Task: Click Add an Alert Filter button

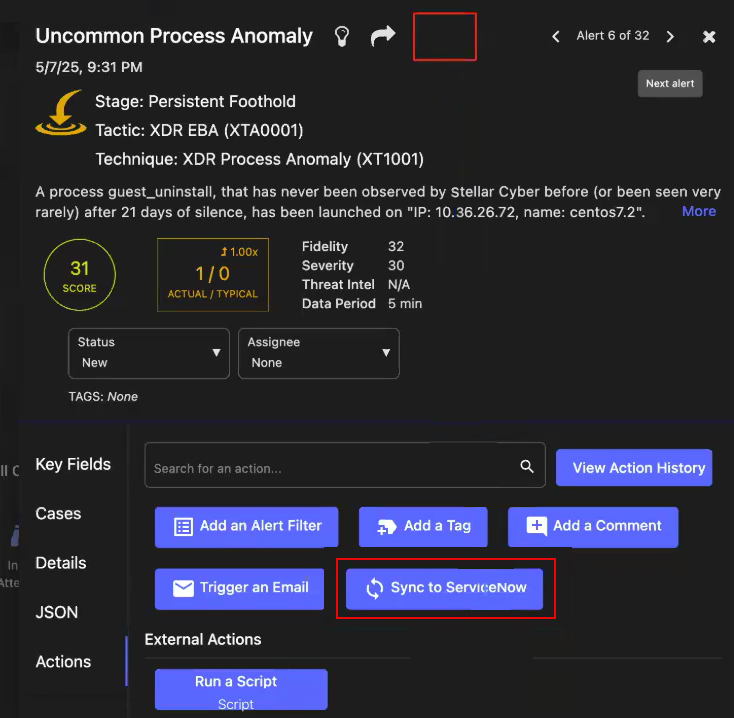Action: 246,526
